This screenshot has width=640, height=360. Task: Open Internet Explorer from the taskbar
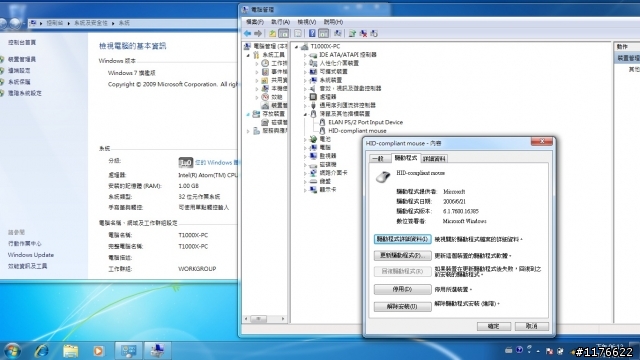[42, 351]
